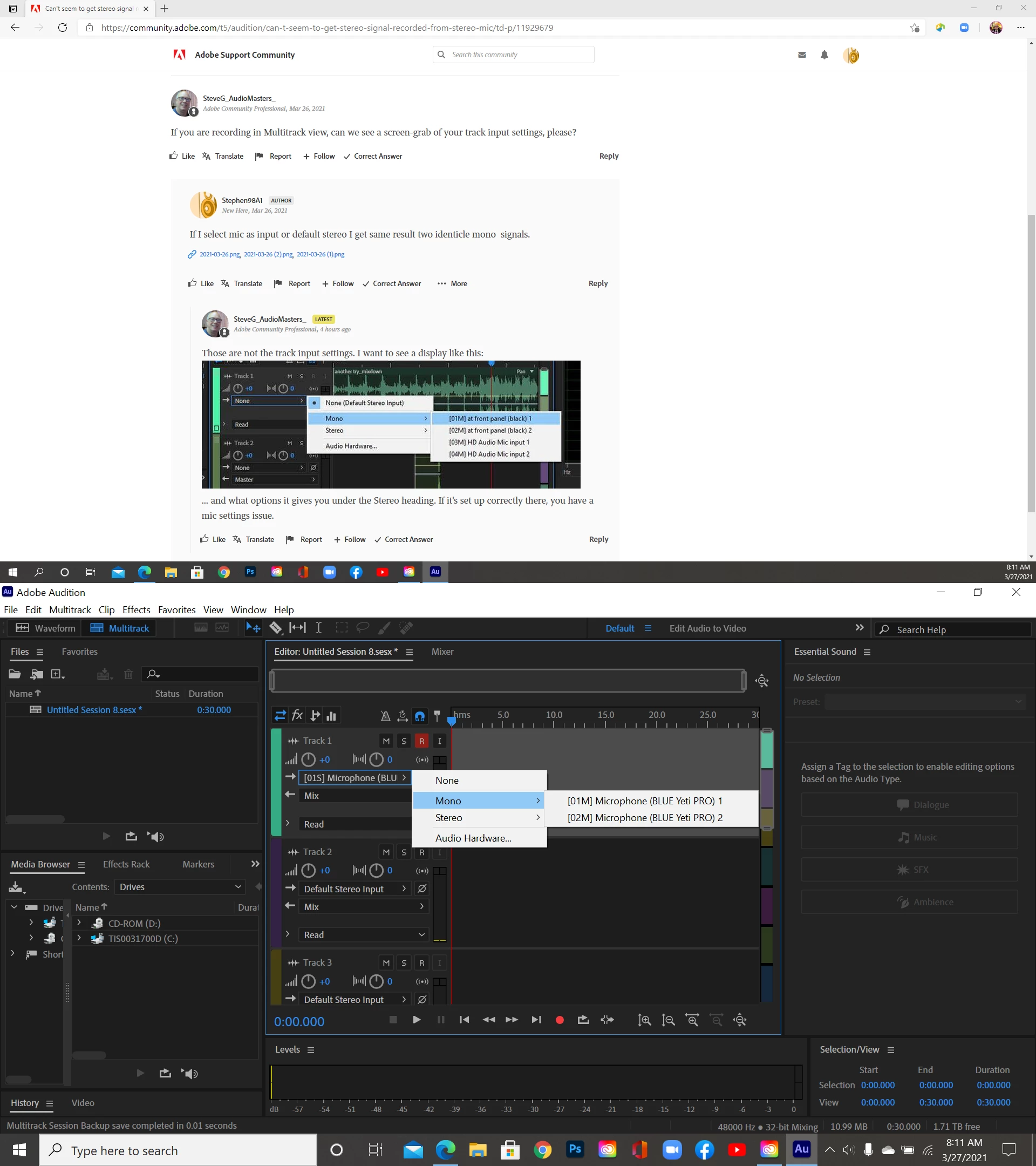Click the Play button in editor transport
The height and width of the screenshot is (1166, 1036).
coord(417,1020)
